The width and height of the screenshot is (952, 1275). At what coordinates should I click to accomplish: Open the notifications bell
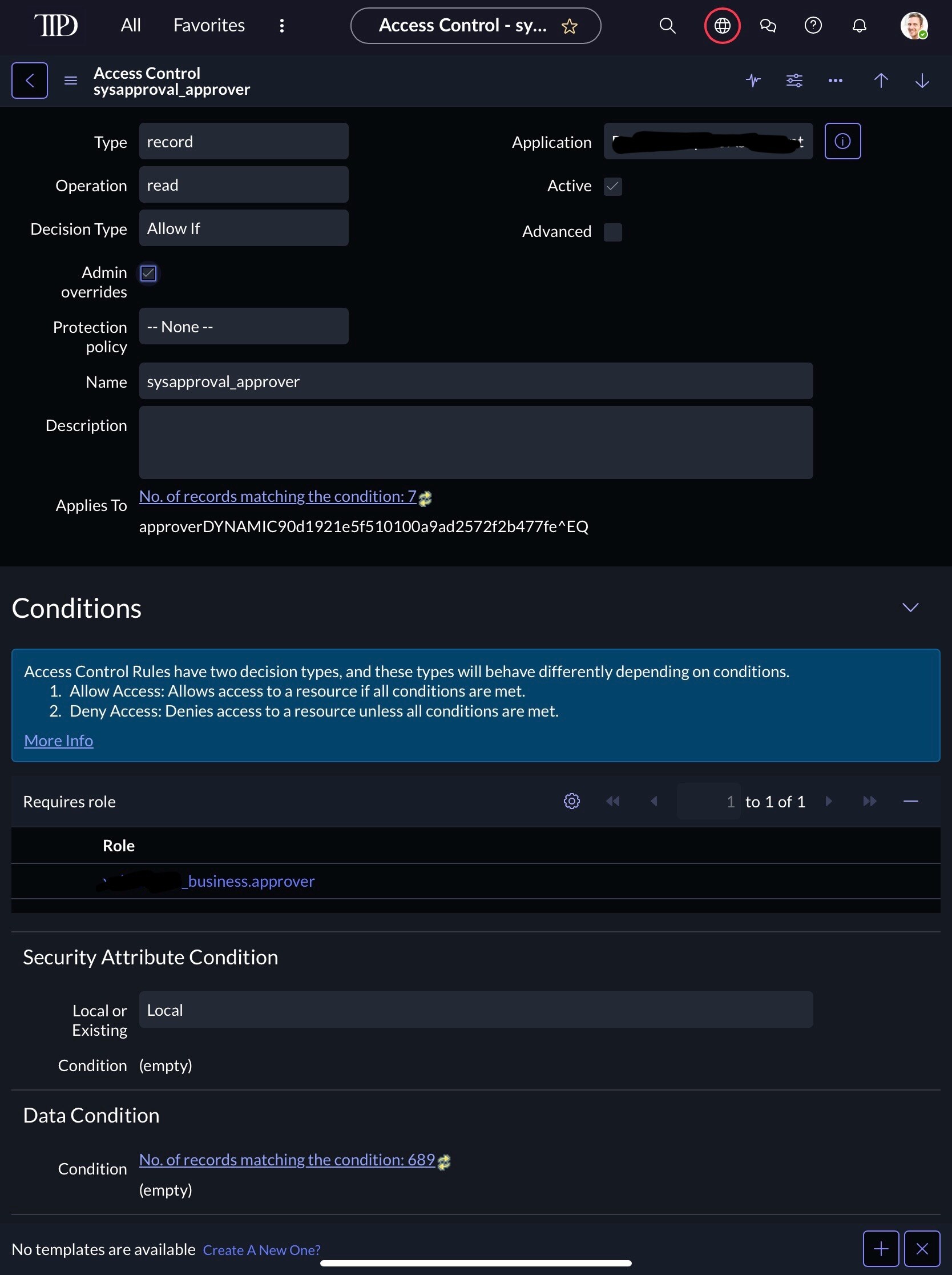(858, 25)
